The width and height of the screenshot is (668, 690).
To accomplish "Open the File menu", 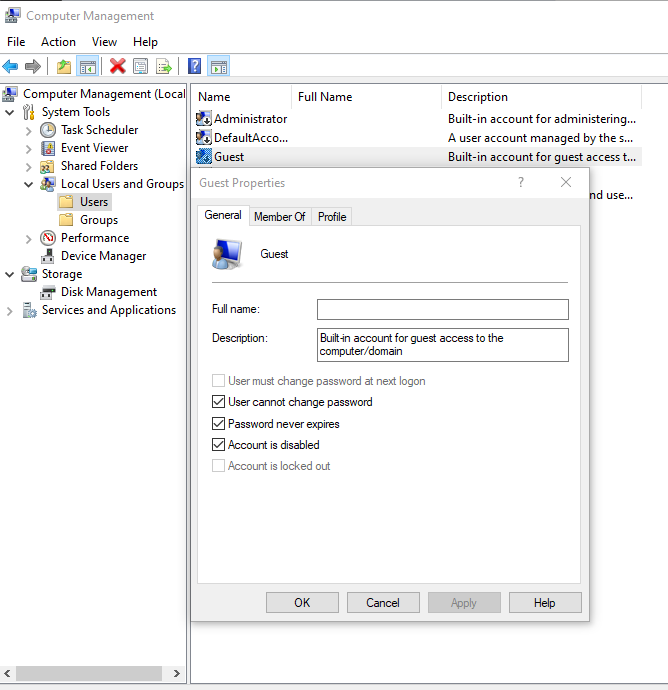I will pyautogui.click(x=16, y=42).
